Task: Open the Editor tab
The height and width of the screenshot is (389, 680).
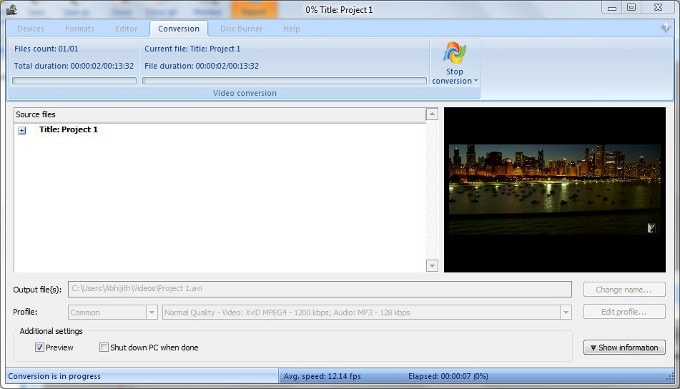Action: 126,29
